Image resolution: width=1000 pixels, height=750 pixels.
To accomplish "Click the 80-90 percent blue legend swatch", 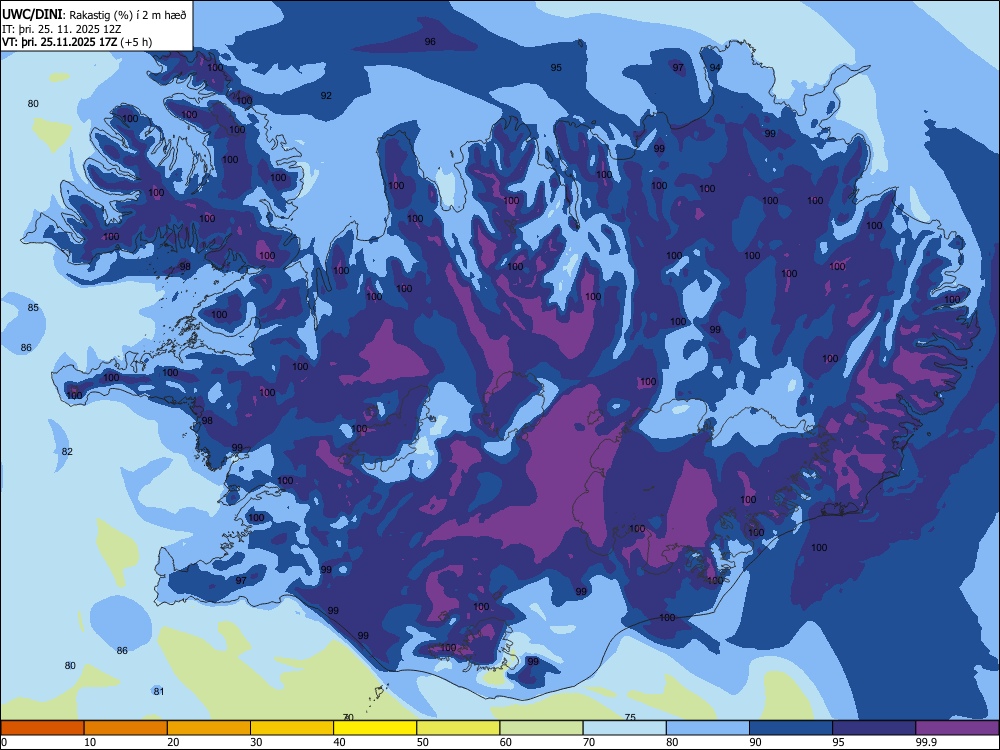I will point(708,728).
